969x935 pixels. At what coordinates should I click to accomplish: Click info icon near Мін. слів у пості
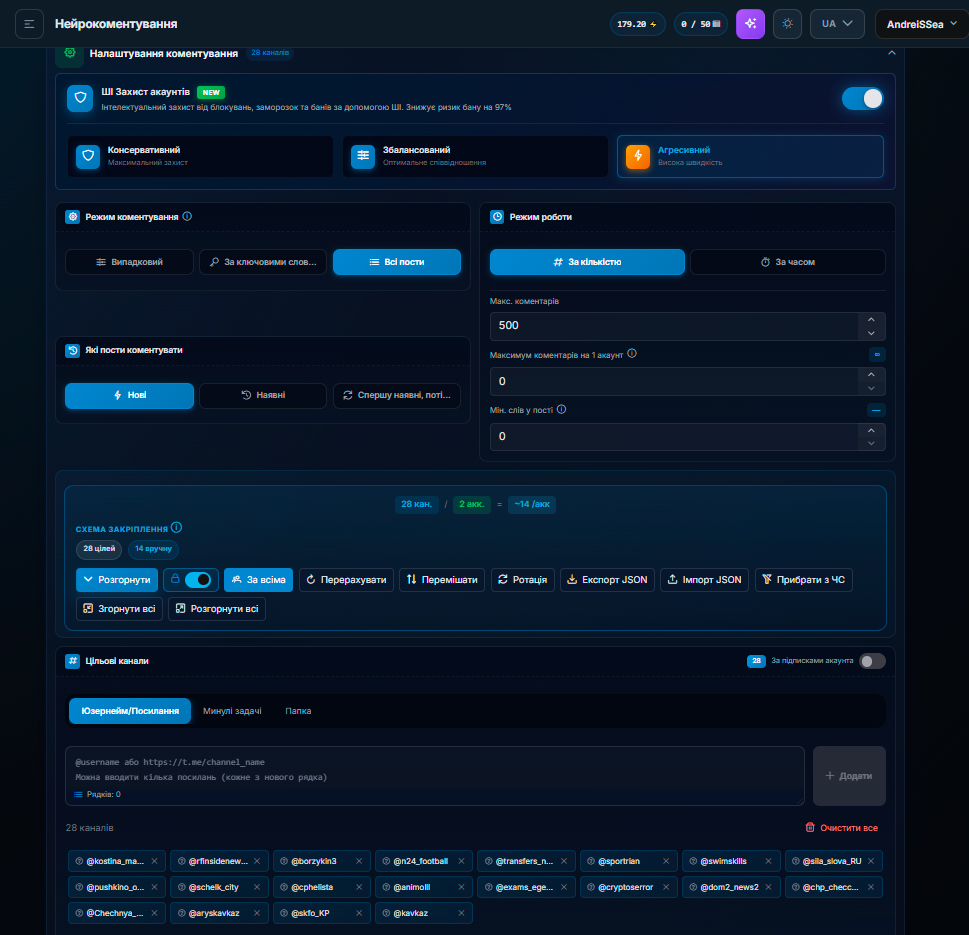point(561,409)
